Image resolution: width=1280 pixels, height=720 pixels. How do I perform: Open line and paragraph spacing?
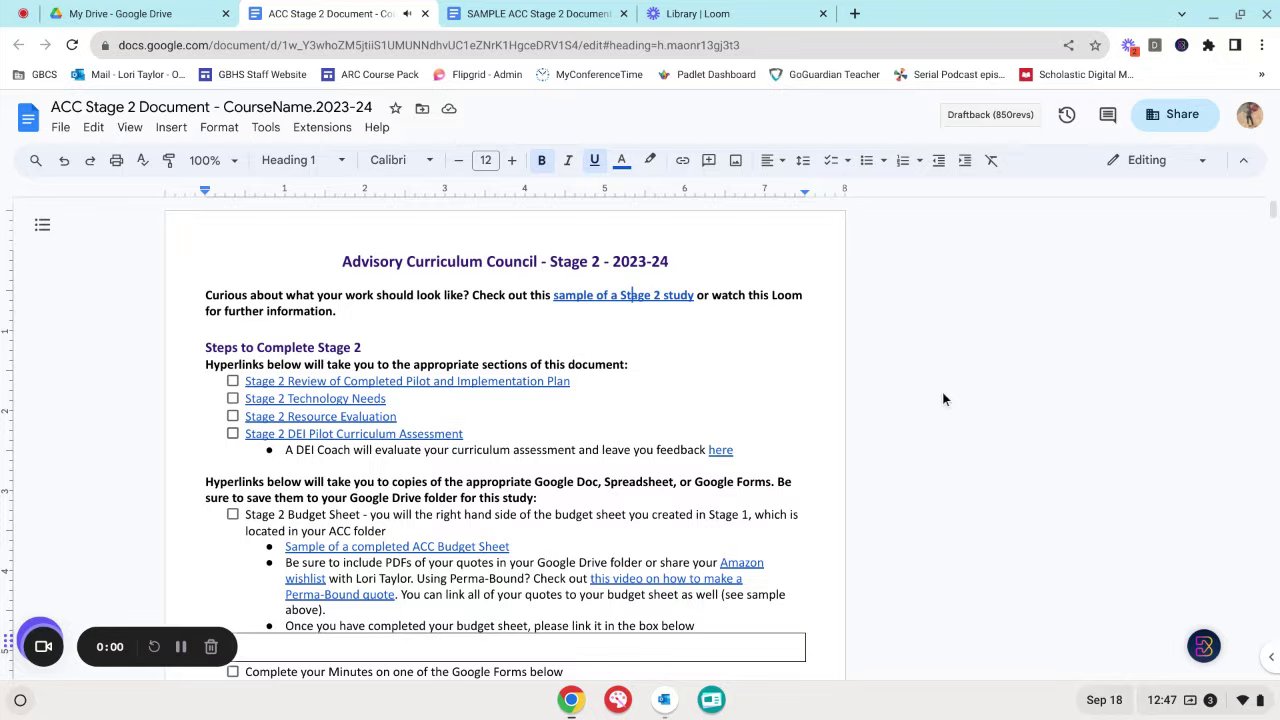point(802,160)
